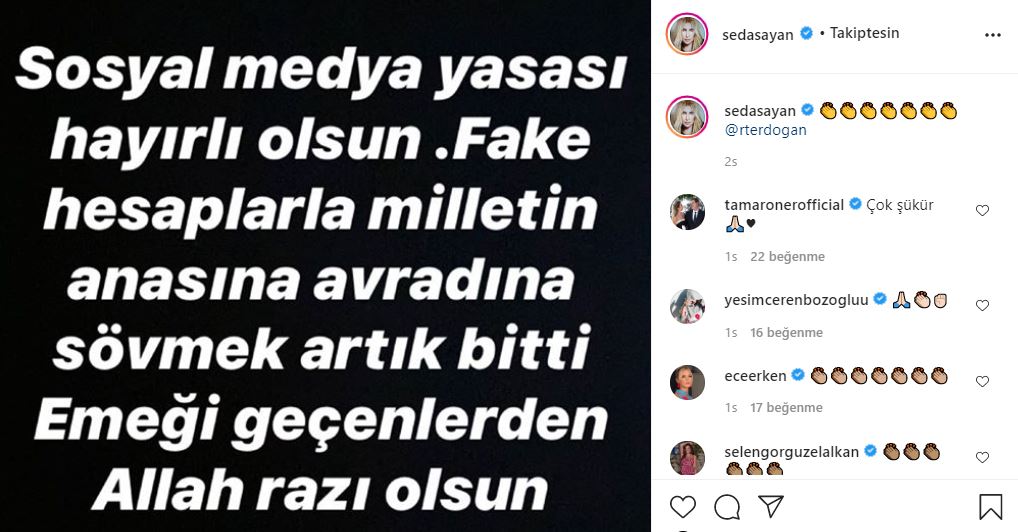Share post via paper plane icon
This screenshot has height=532, width=1018.
click(x=771, y=506)
